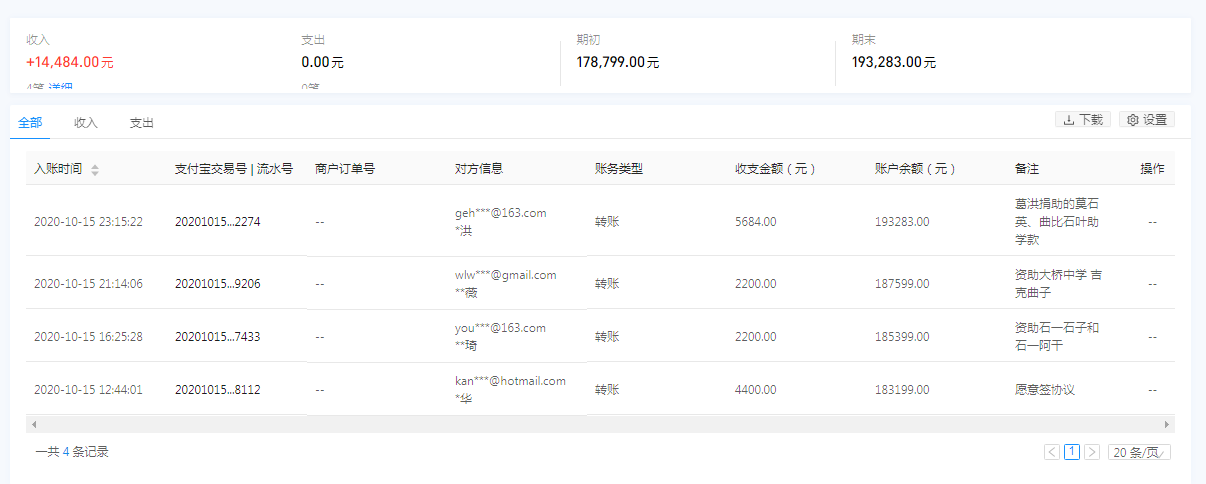Screen dimensions: 1206x484
Task: Click the 详细 link under income total
Action: point(60,88)
